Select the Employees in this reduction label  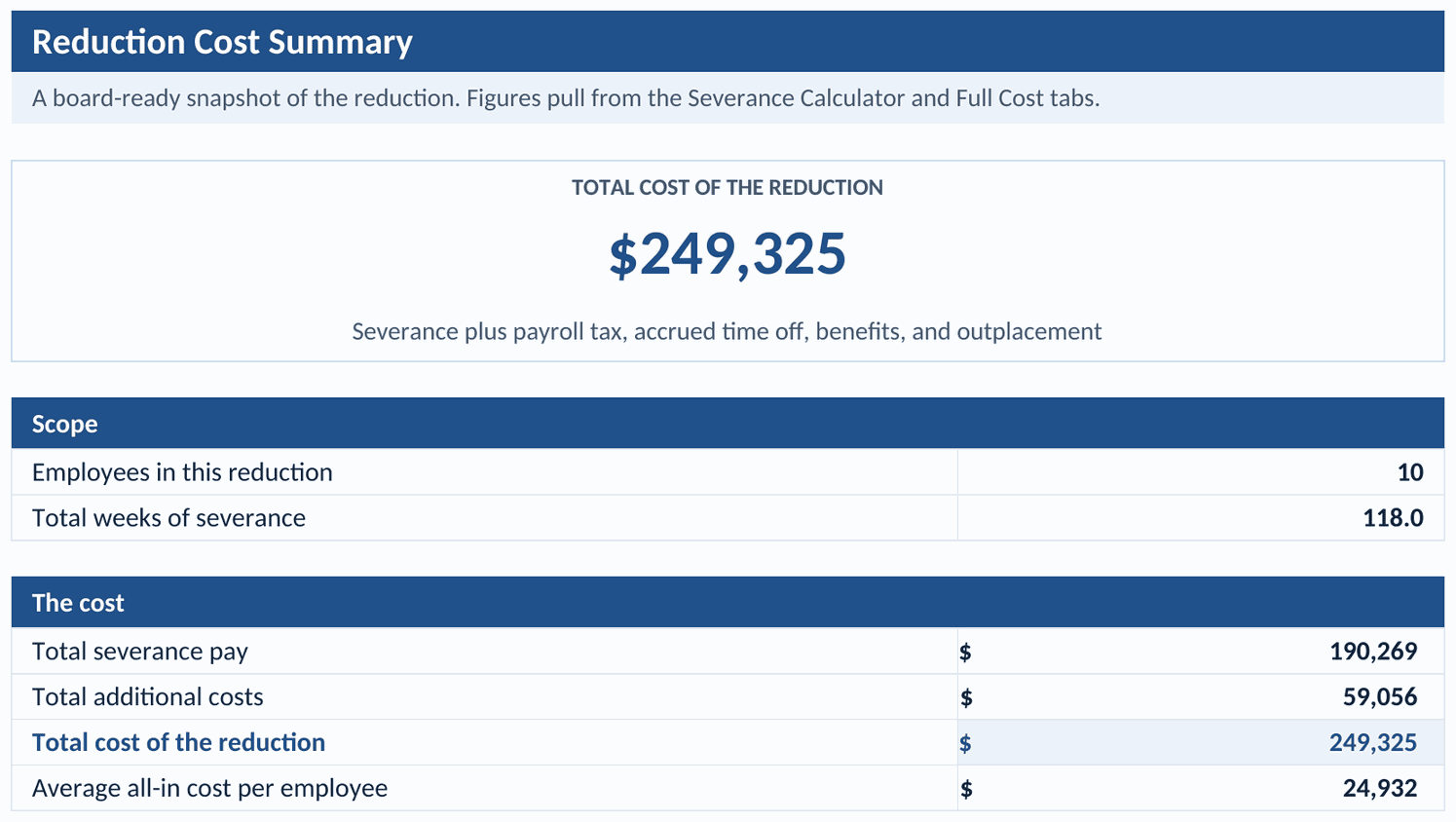click(x=182, y=472)
